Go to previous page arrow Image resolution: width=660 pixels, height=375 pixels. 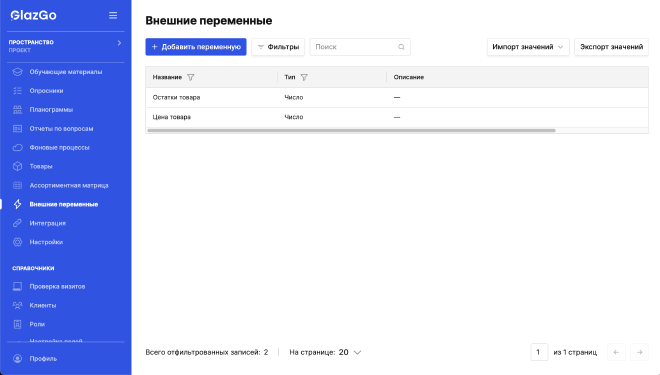coord(616,352)
